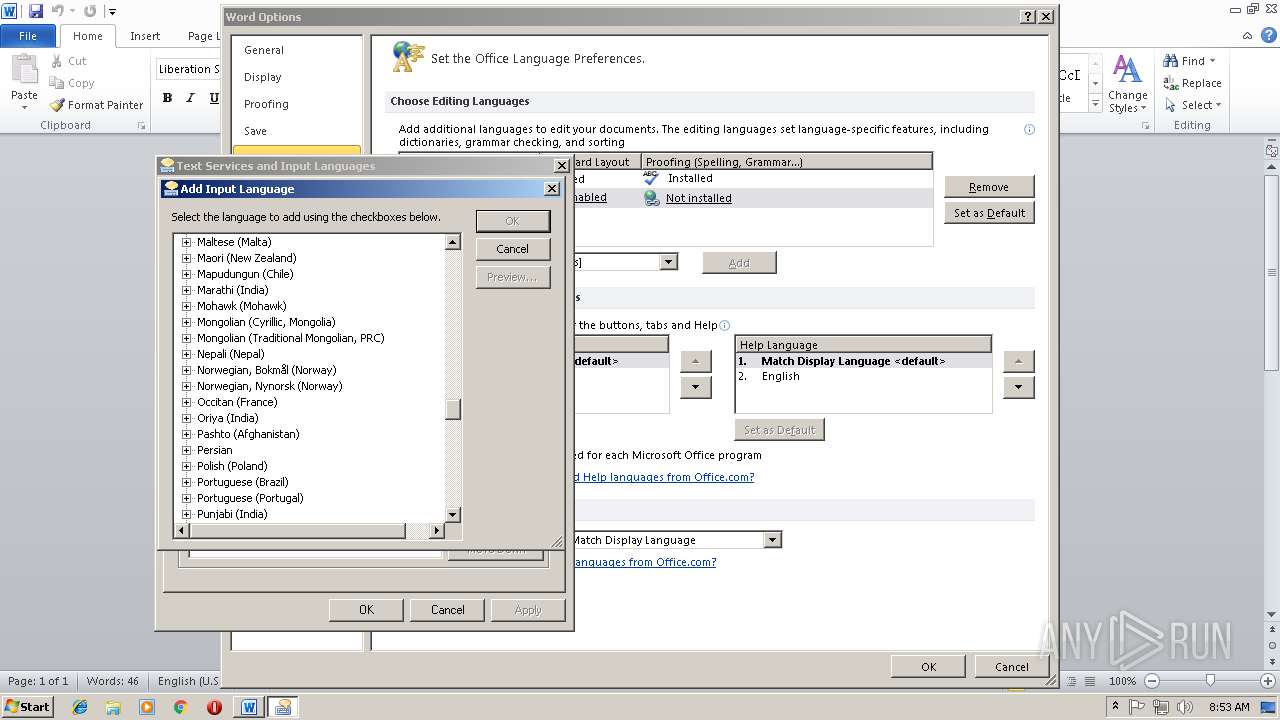Zoom in using status bar plus icon
This screenshot has height=720, width=1280.
[x=1268, y=681]
